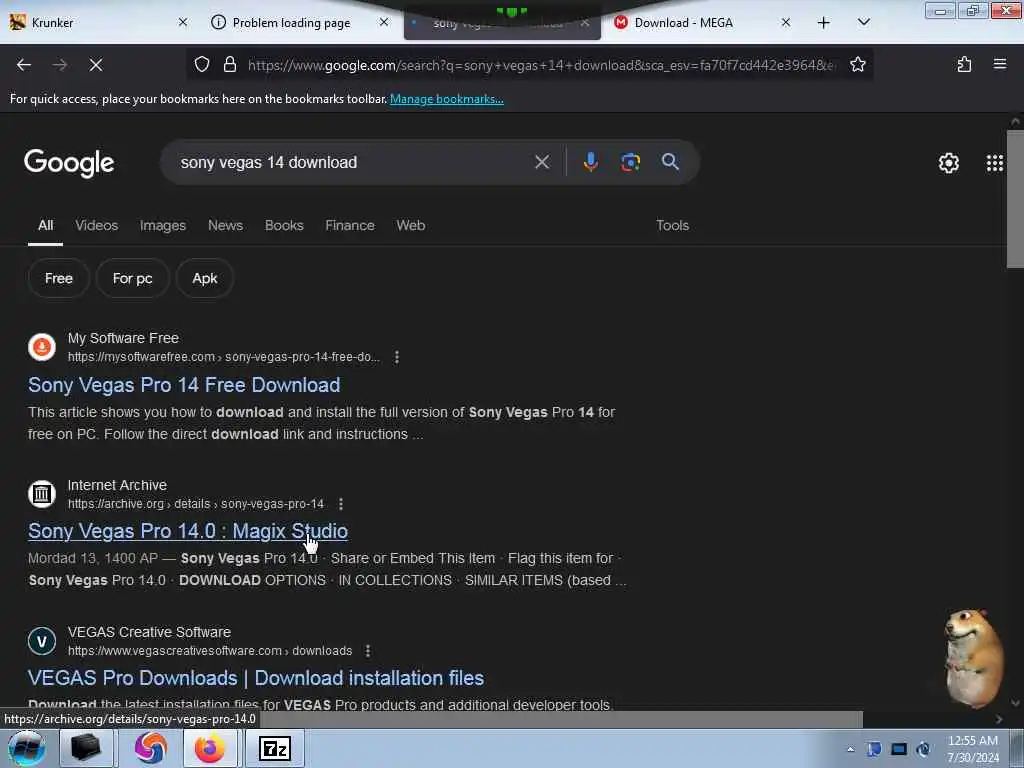Screen dimensions: 1024x768
Task: Open Google quick settings gear icon
Action: pos(948,163)
